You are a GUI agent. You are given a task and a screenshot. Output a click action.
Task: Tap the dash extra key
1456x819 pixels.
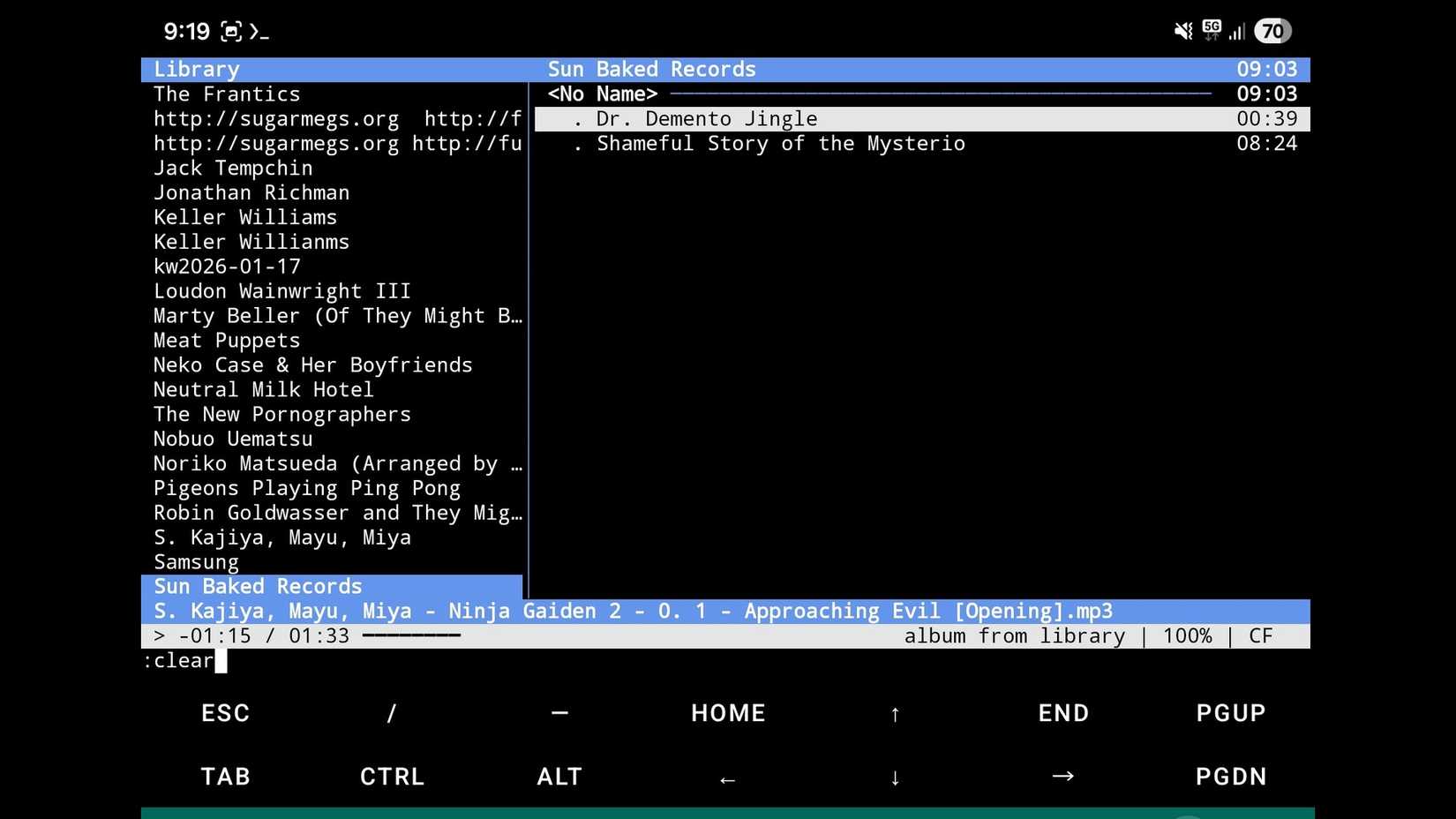(x=559, y=713)
